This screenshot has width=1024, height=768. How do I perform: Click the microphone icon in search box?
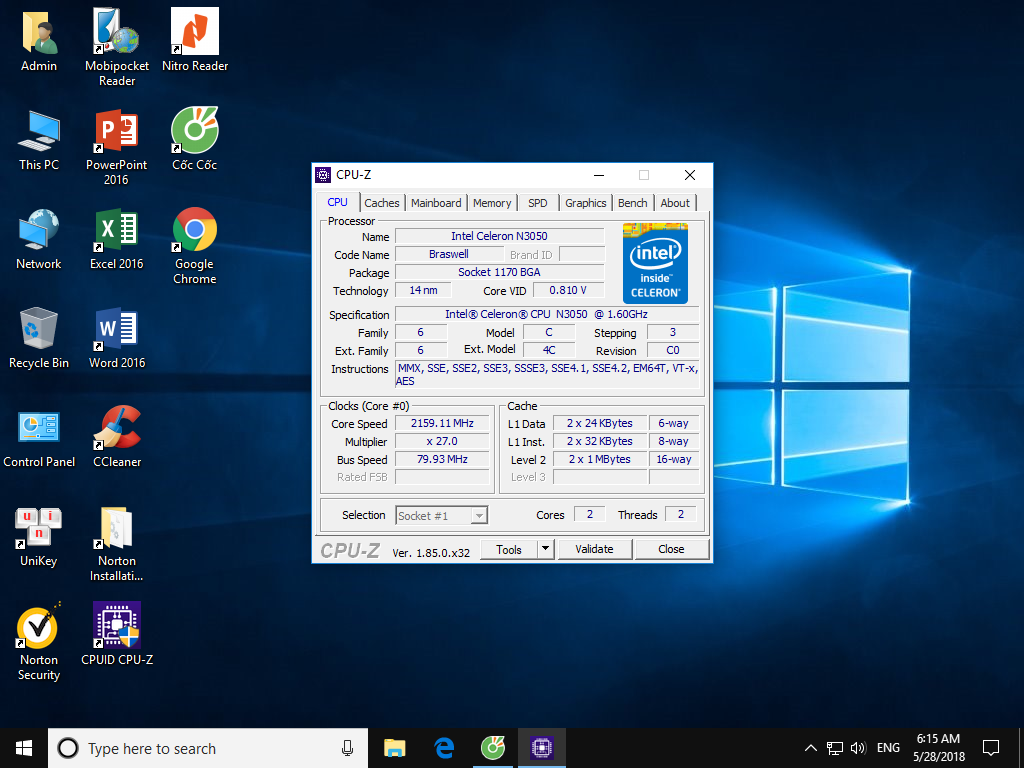[347, 748]
